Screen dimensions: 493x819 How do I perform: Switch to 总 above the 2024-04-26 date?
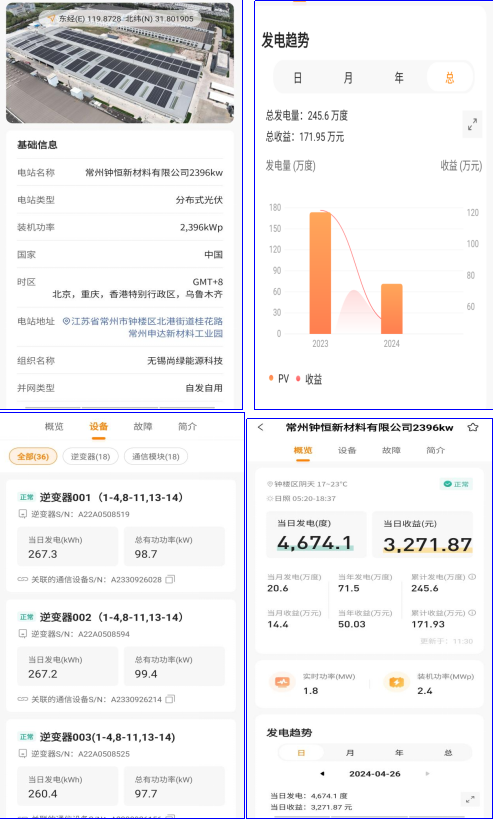tap(448, 753)
